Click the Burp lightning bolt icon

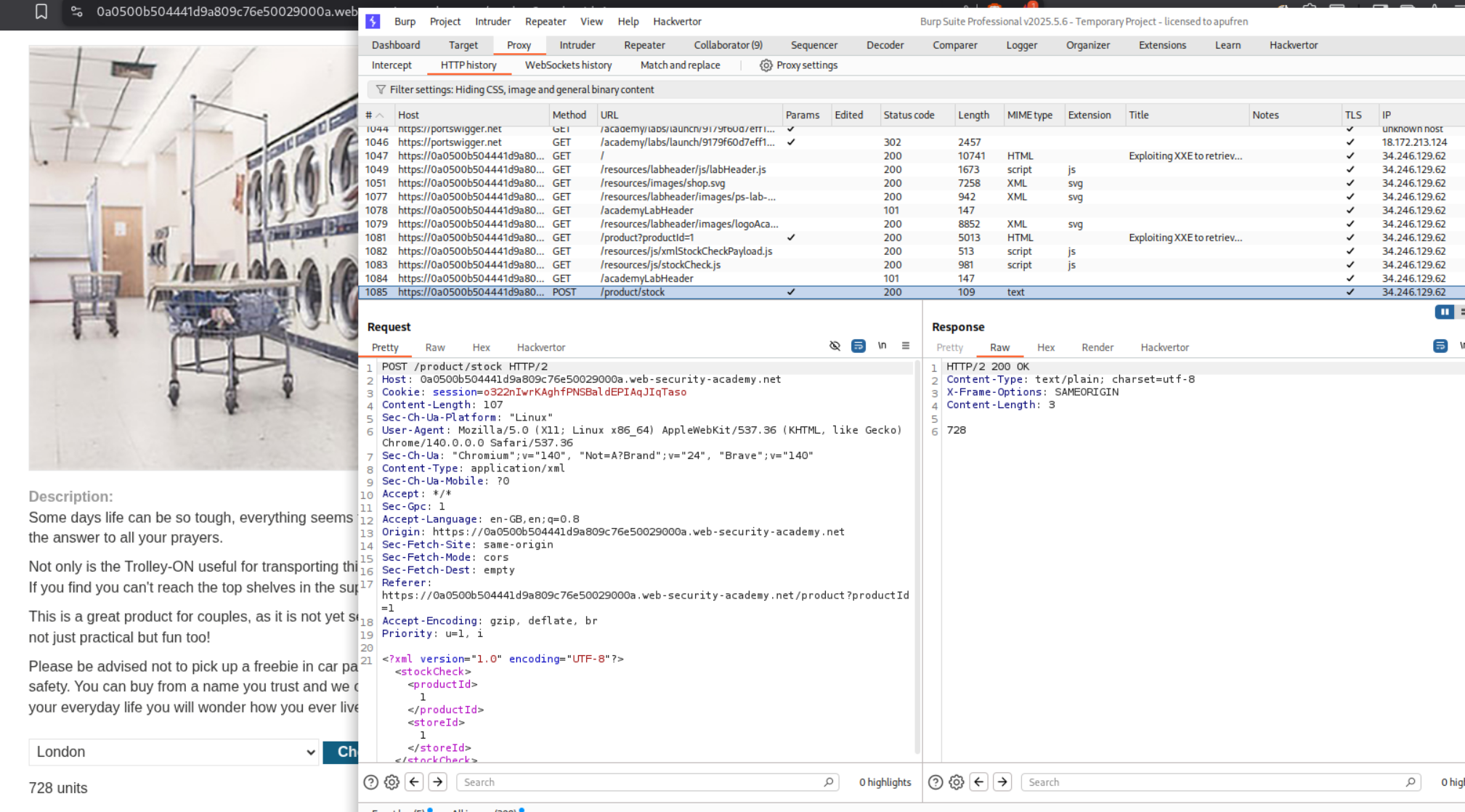373,21
